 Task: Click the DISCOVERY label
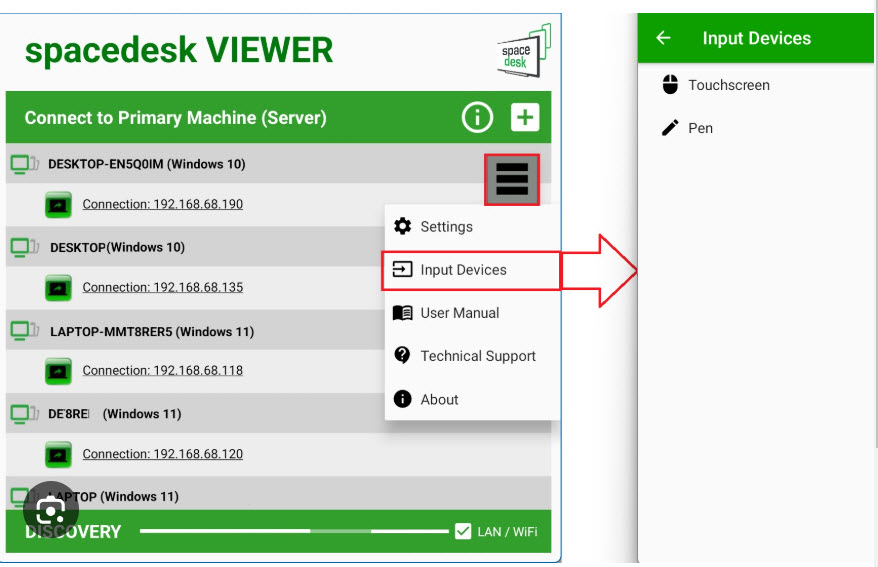tap(73, 531)
